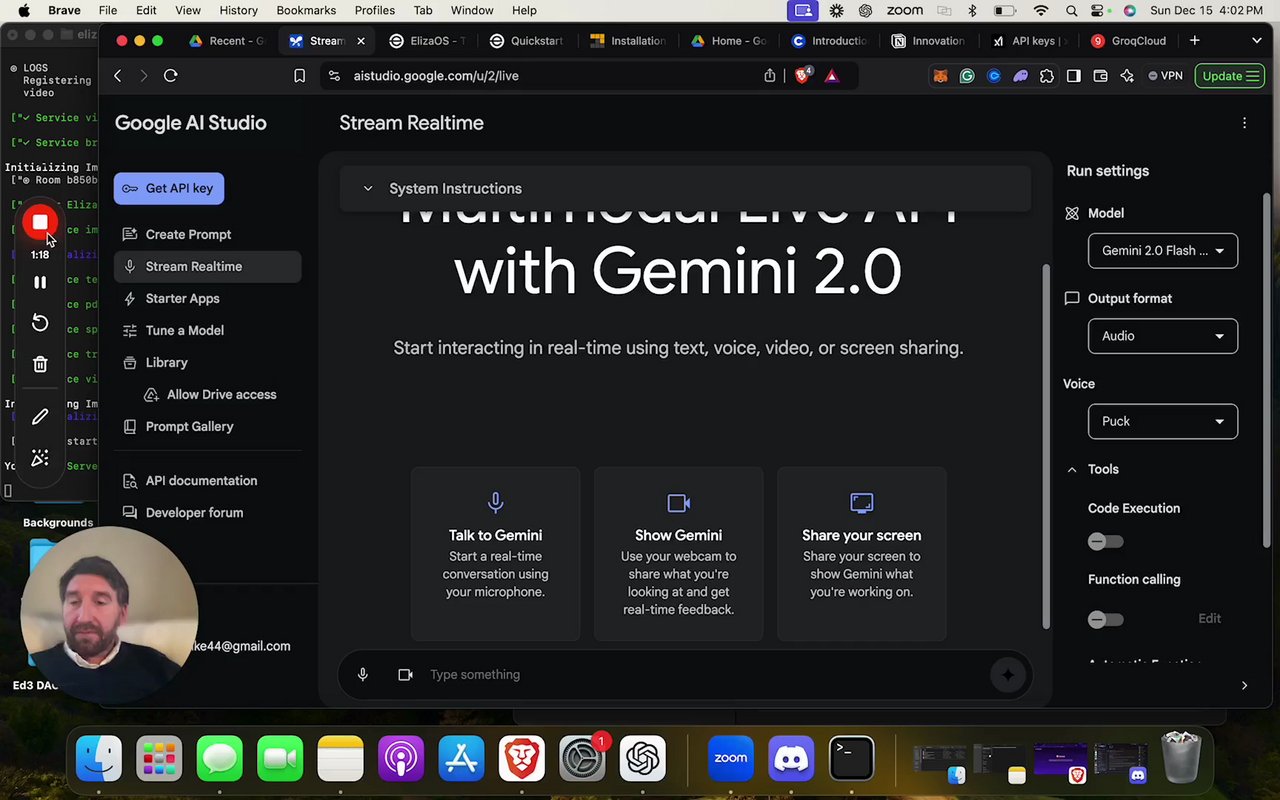Open the Bookmarks menu
The height and width of the screenshot is (800, 1280).
(306, 10)
